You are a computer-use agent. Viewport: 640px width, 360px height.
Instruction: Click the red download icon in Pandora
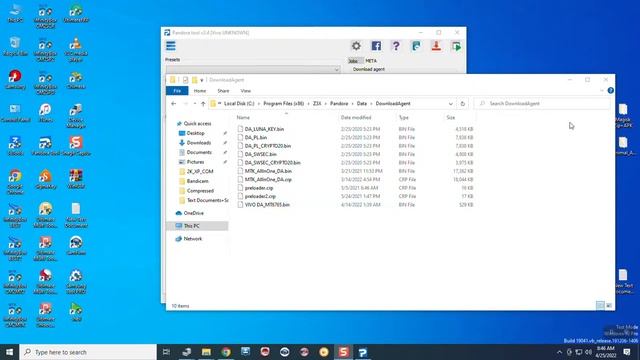click(x=436, y=46)
